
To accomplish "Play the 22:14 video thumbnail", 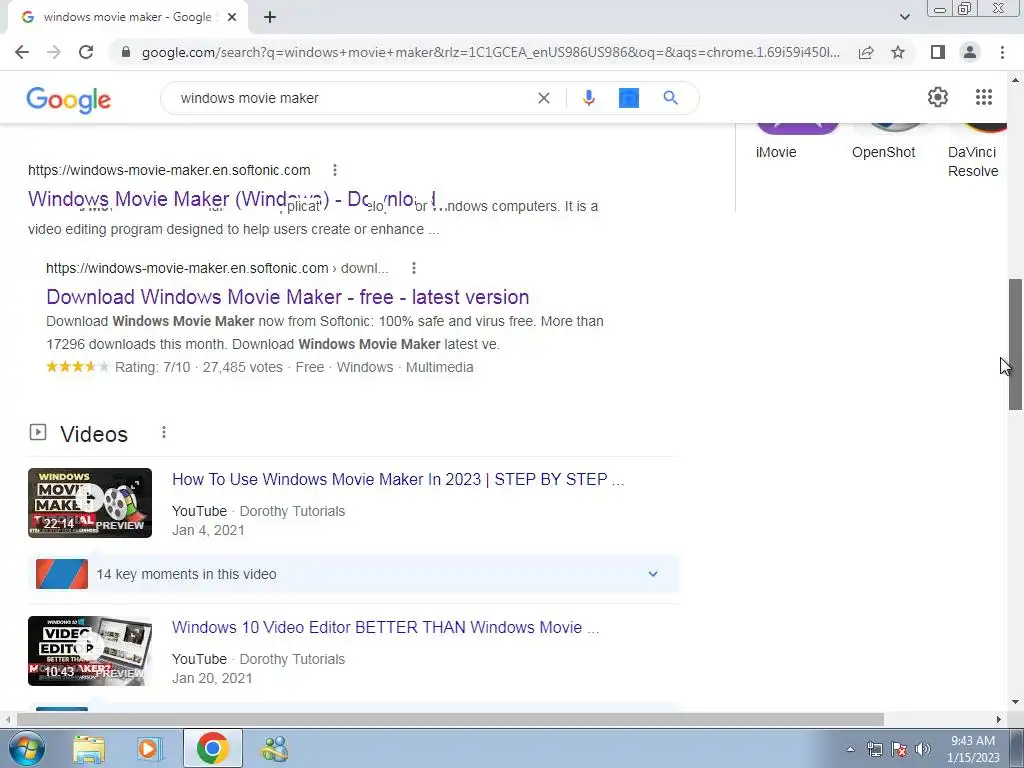I will pos(90,503).
